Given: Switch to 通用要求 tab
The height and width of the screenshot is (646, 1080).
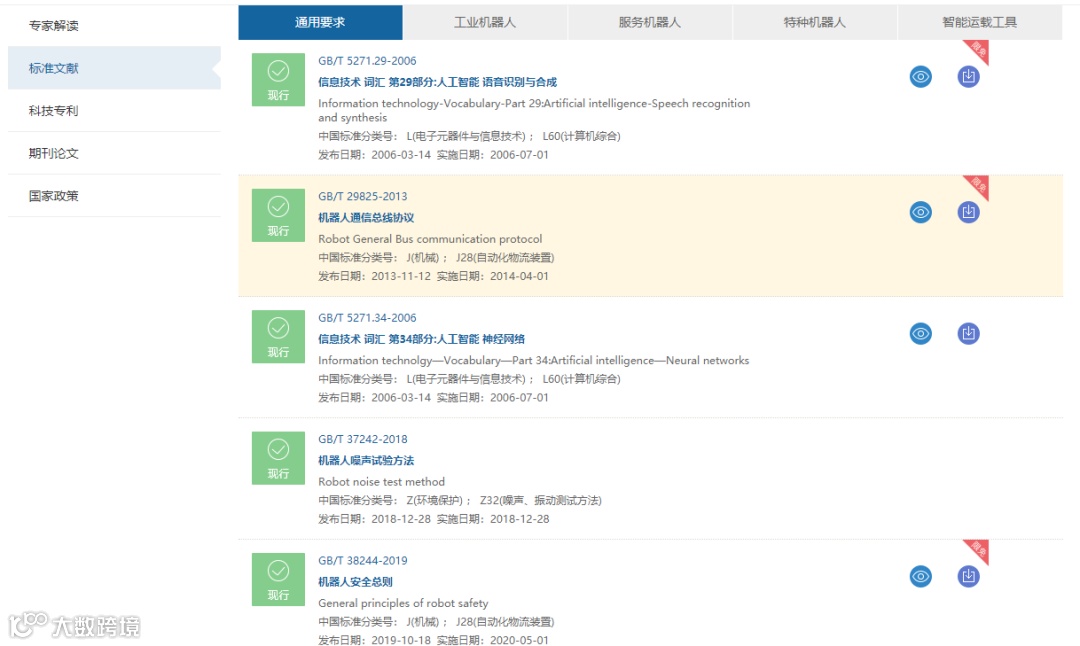Looking at the screenshot, I should pyautogui.click(x=320, y=22).
